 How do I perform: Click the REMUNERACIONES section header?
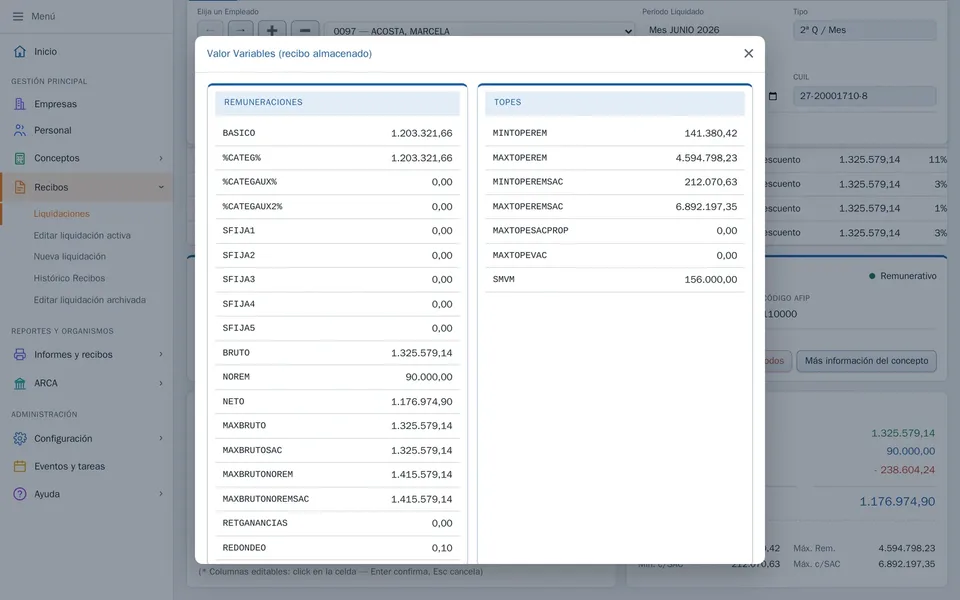tap(337, 102)
